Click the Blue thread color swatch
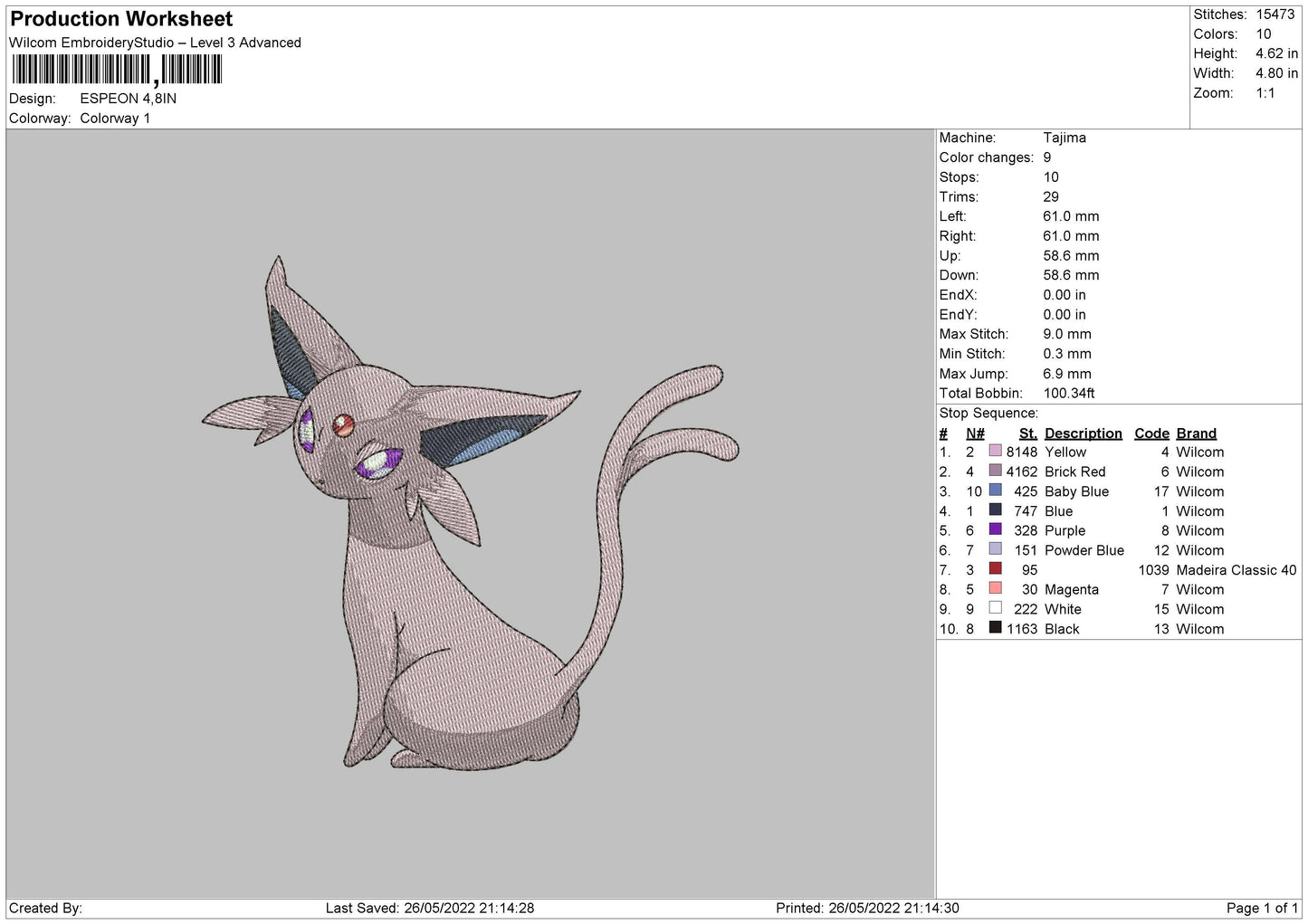 pyautogui.click(x=996, y=510)
